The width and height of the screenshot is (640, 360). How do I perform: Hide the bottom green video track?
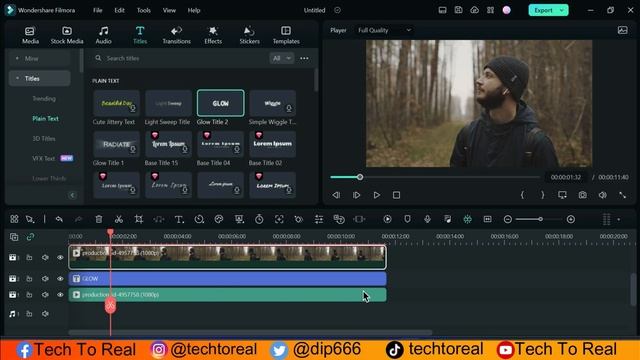(60, 295)
